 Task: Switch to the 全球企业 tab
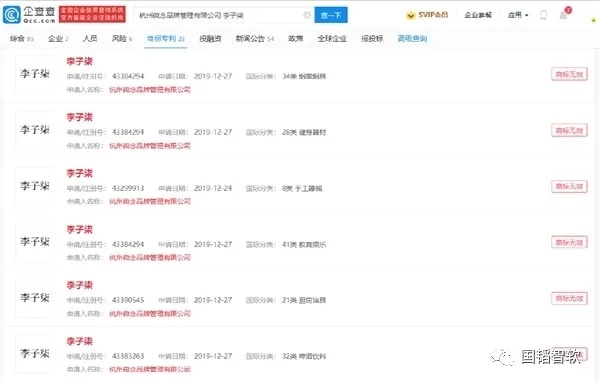(x=332, y=38)
